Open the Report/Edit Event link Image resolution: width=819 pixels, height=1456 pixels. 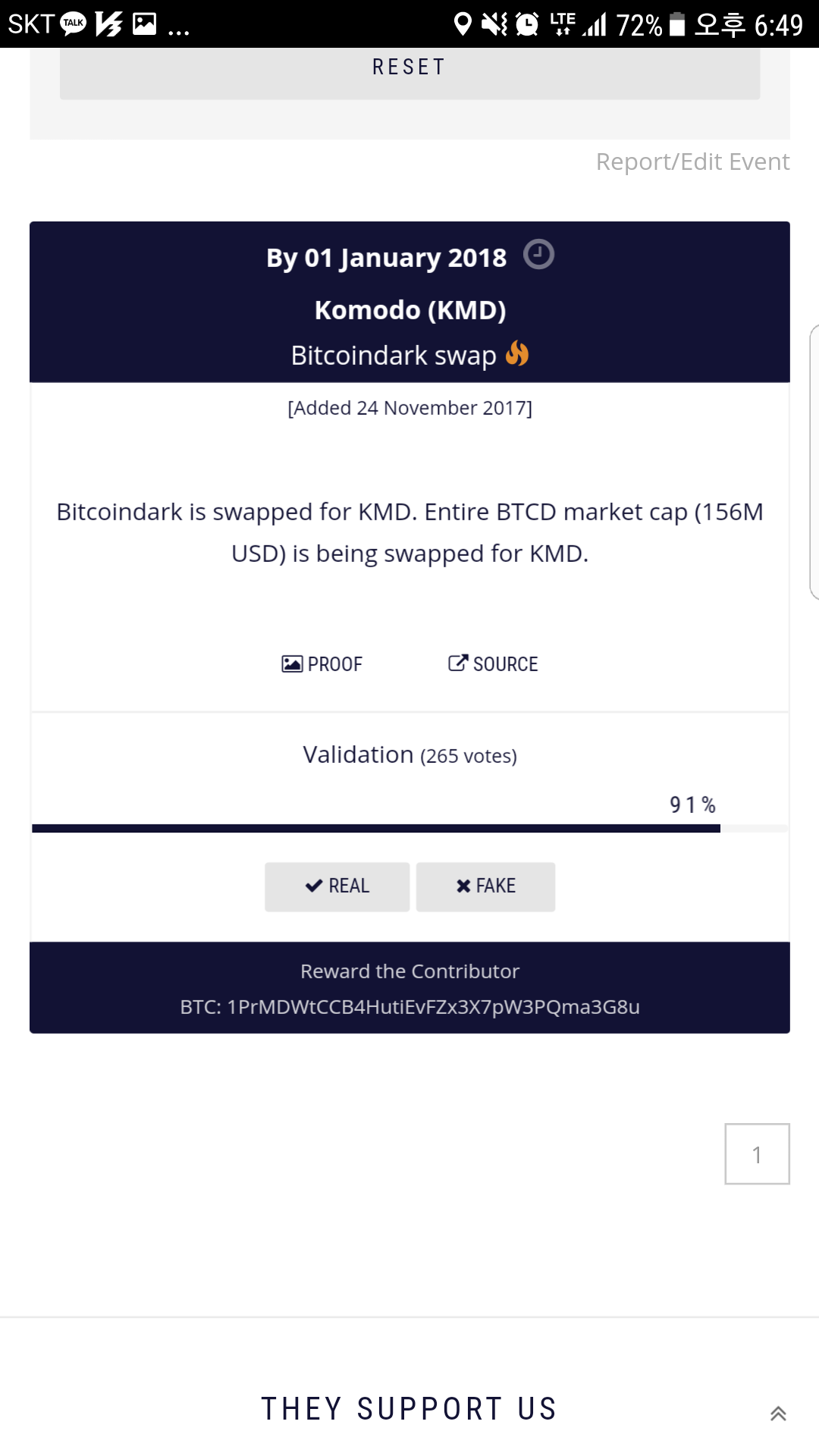click(x=692, y=162)
